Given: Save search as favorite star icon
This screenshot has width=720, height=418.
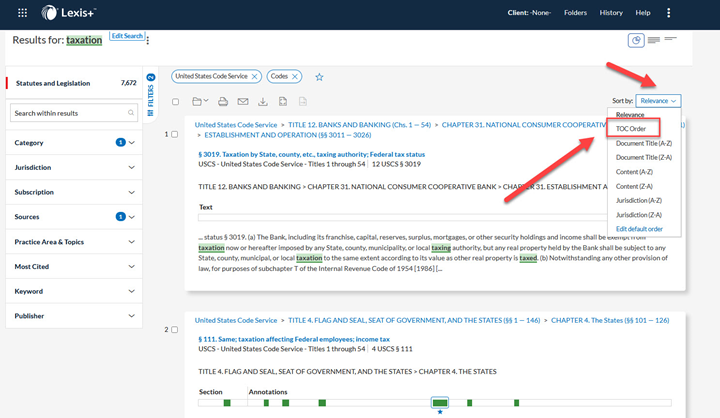Looking at the screenshot, I should [x=319, y=77].
